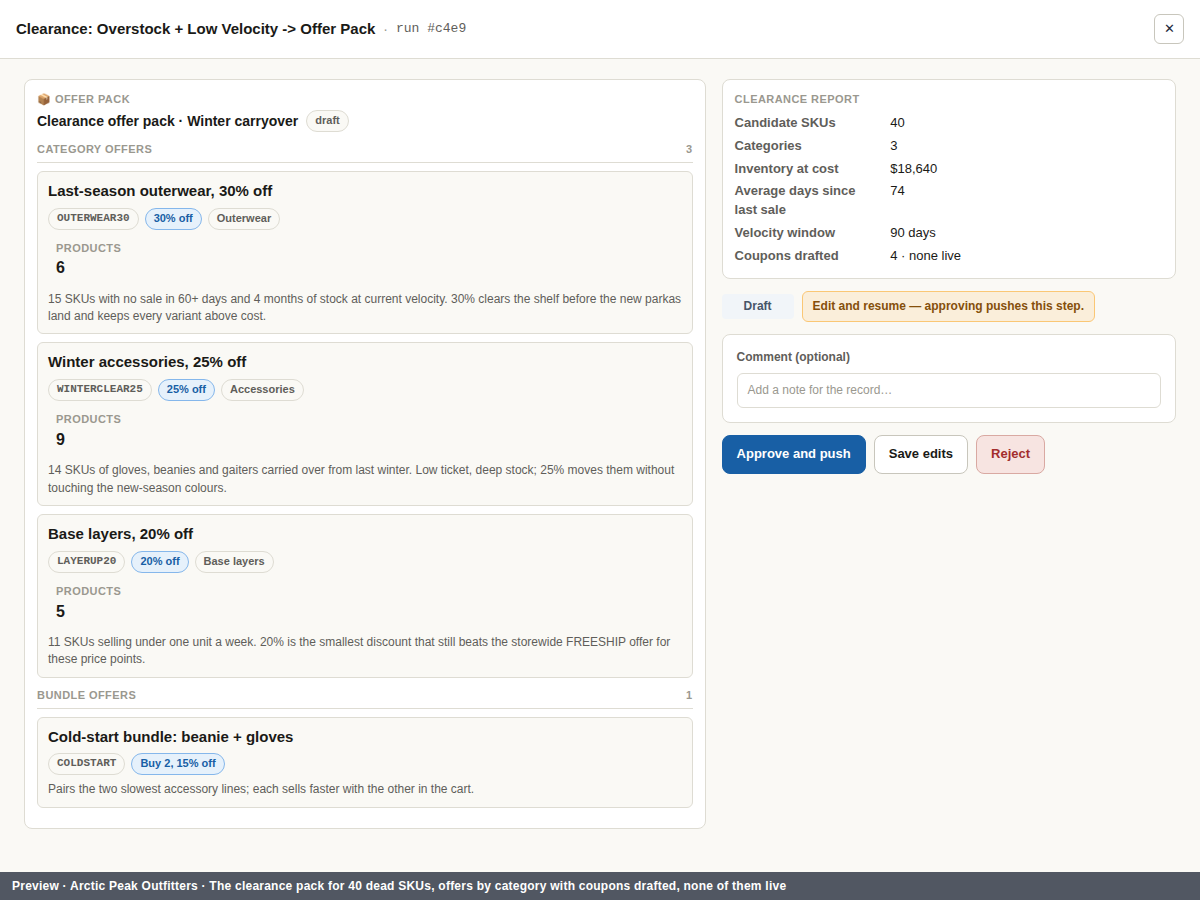Focus the optional comment note field

click(949, 390)
